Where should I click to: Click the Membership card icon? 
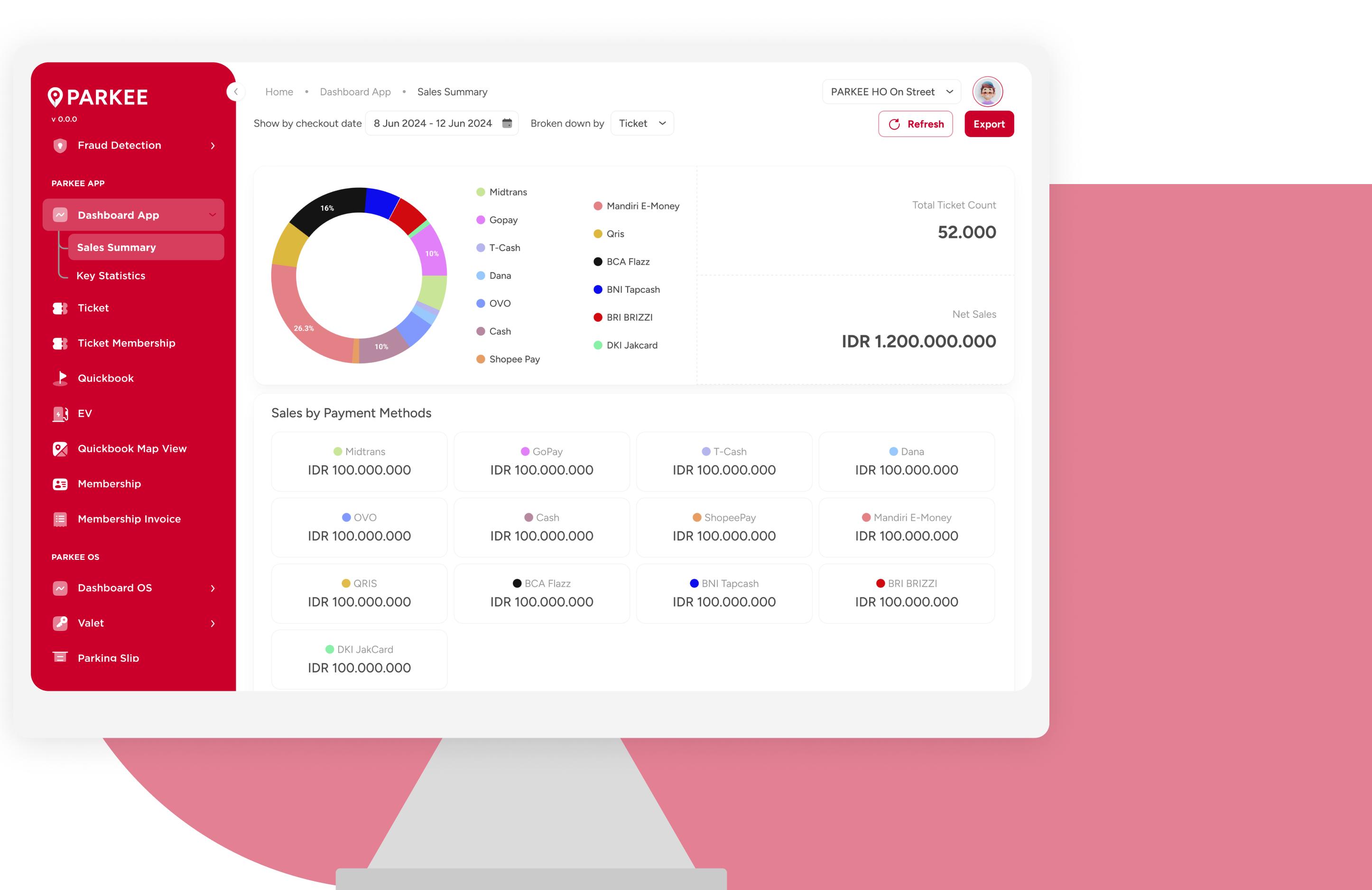[x=60, y=484]
